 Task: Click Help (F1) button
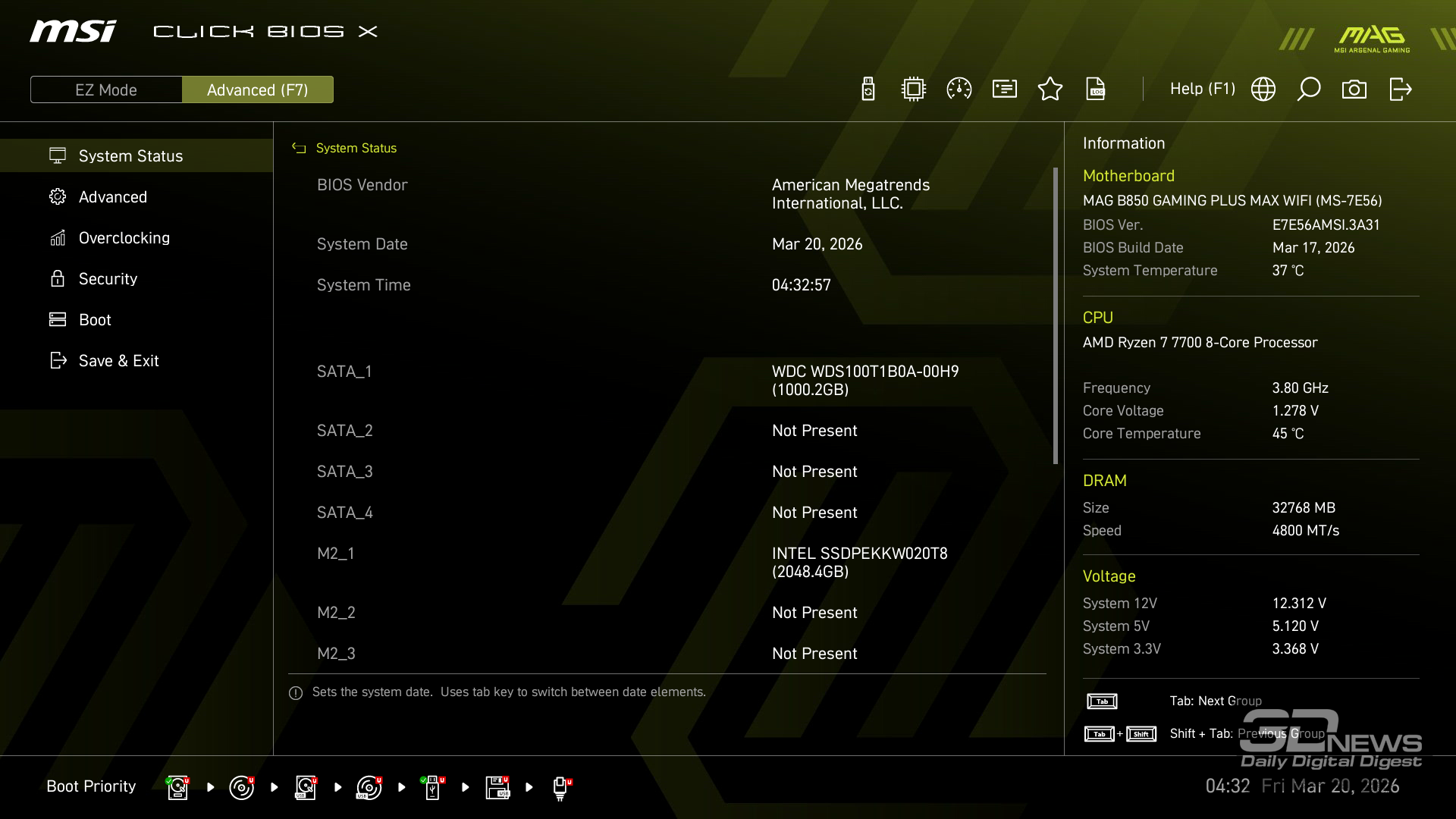[x=1202, y=89]
